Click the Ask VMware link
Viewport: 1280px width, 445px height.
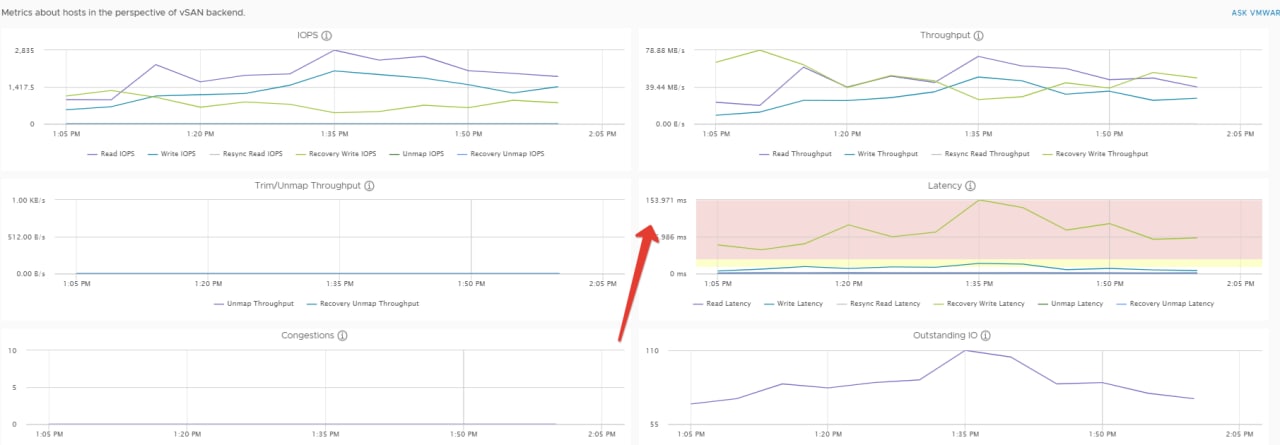coord(1257,13)
